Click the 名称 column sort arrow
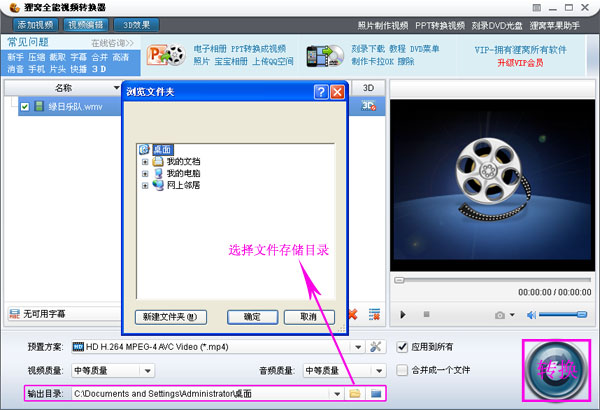Screen dimensions: 600x410 (x=117, y=88)
